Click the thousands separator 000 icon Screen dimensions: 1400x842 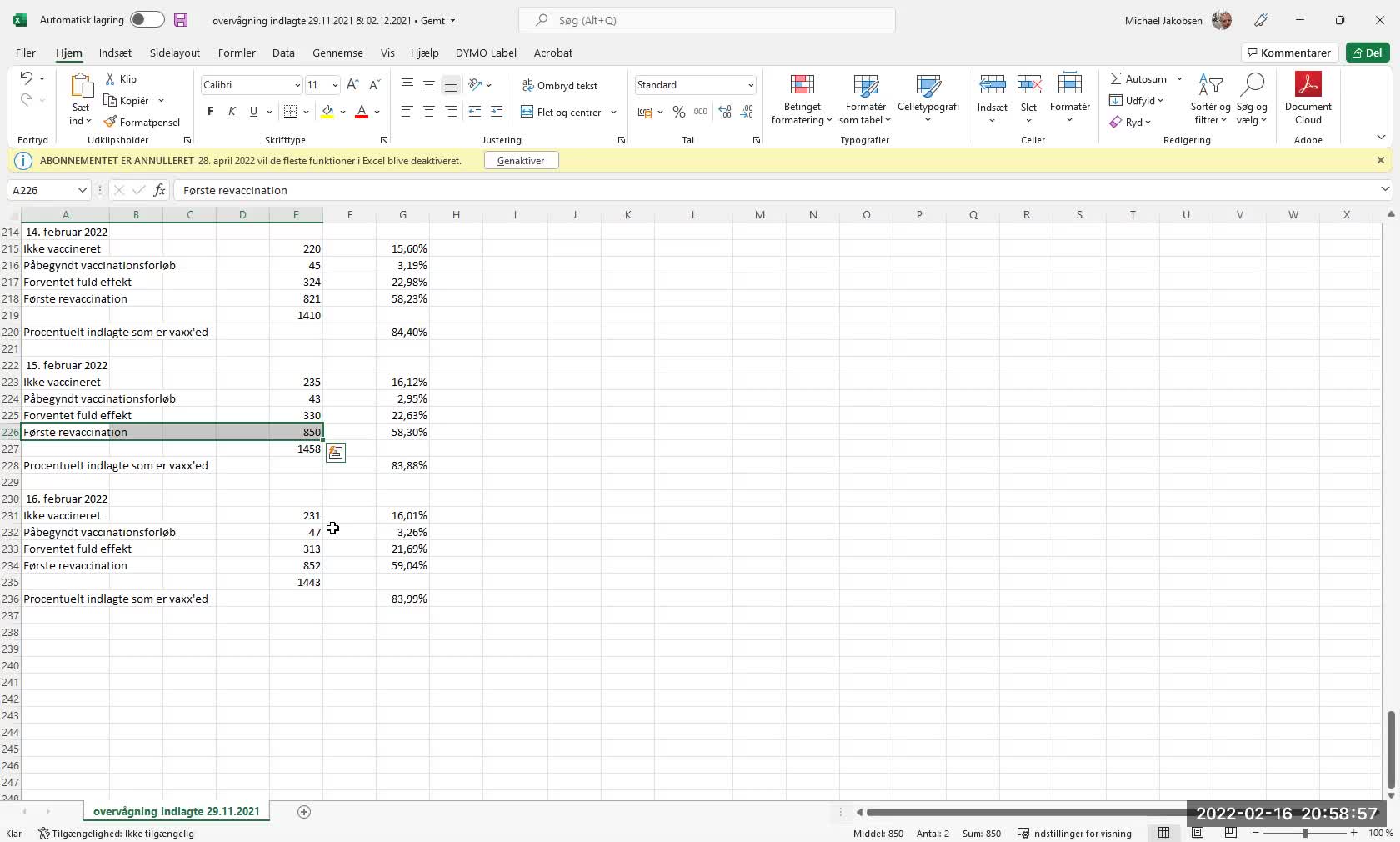[x=701, y=112]
